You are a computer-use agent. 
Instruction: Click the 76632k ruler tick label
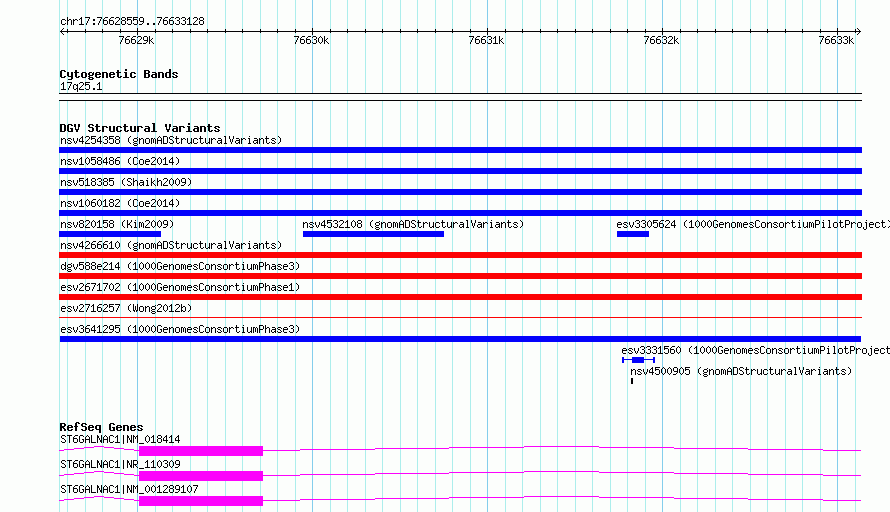tap(661, 40)
